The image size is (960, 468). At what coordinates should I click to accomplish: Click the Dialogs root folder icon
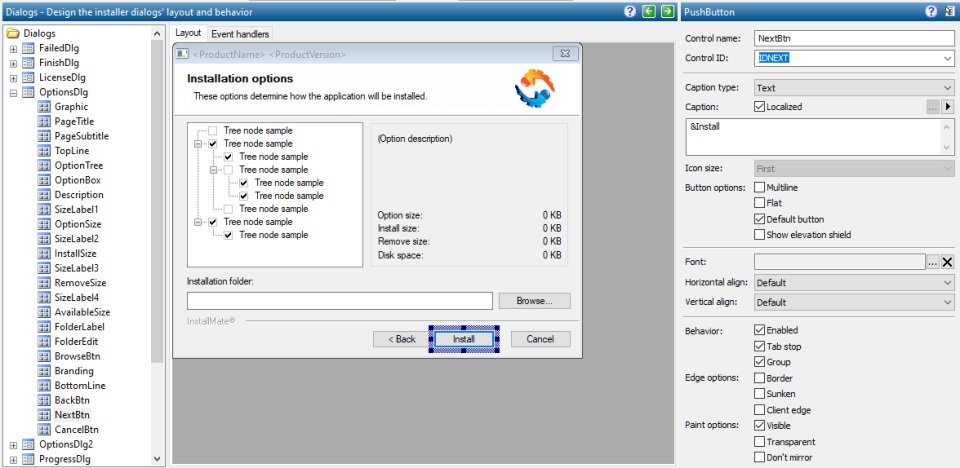click(x=13, y=33)
